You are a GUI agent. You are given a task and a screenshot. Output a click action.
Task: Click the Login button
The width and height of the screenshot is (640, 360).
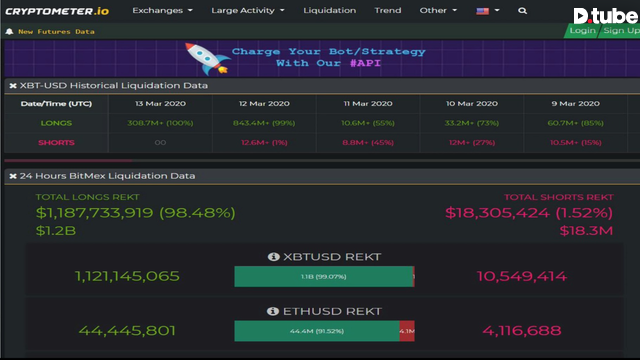582,31
